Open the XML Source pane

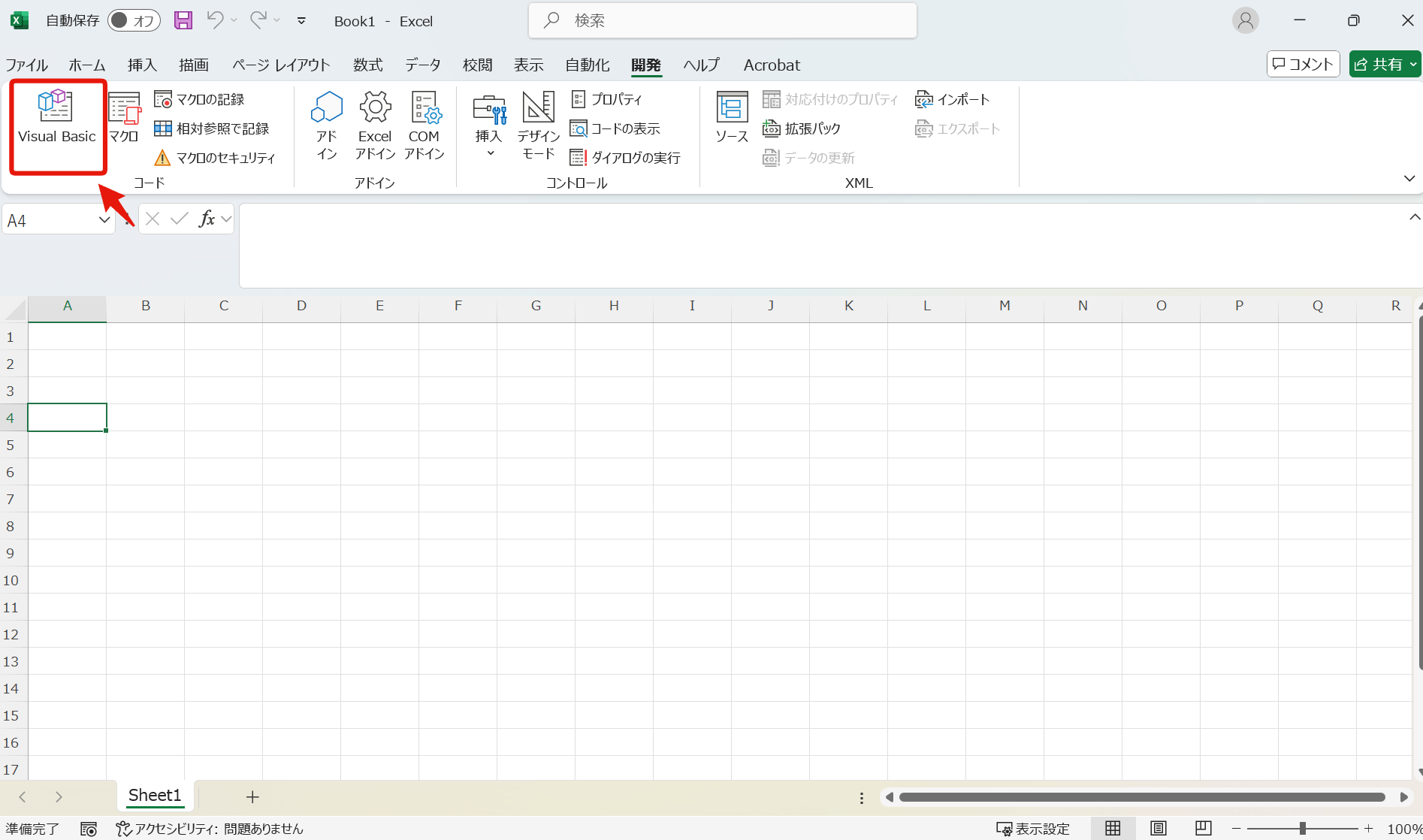click(731, 116)
